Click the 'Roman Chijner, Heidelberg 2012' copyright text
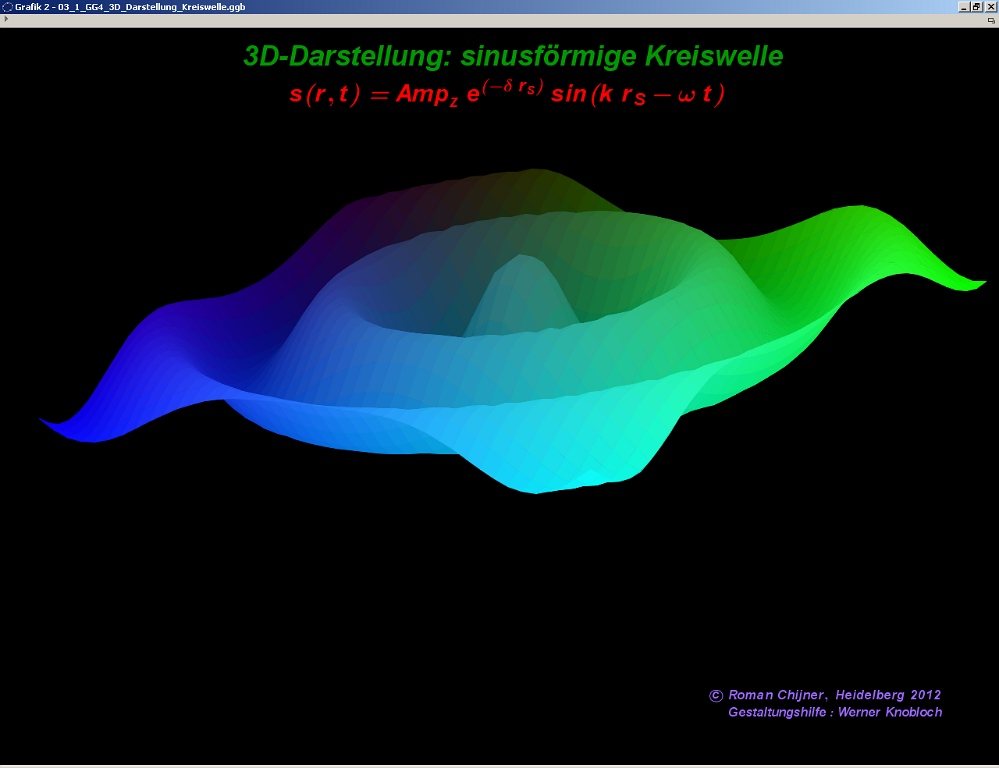The width and height of the screenshot is (999, 768). pyautogui.click(x=834, y=695)
